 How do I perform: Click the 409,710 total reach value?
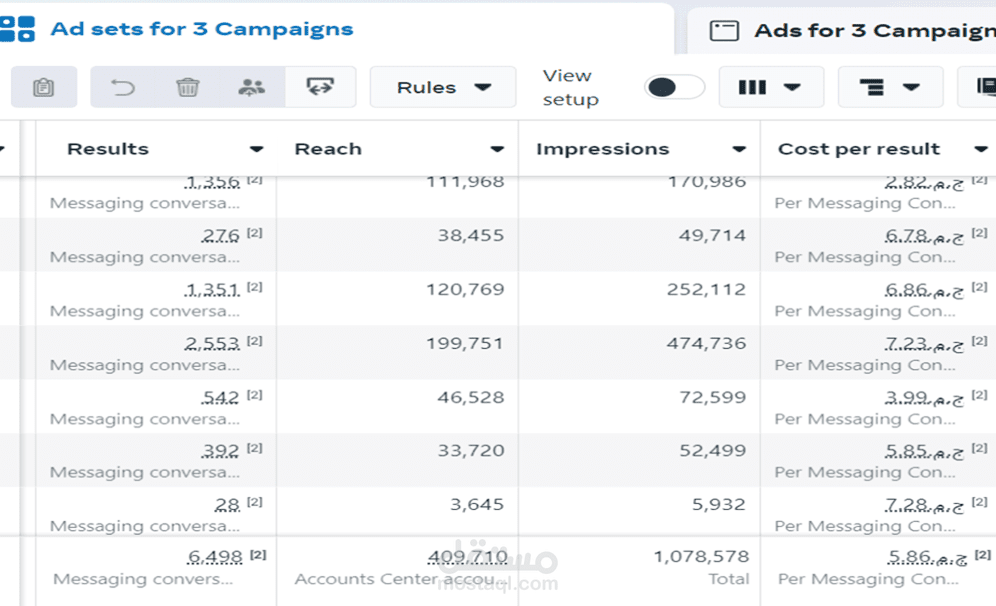468,557
